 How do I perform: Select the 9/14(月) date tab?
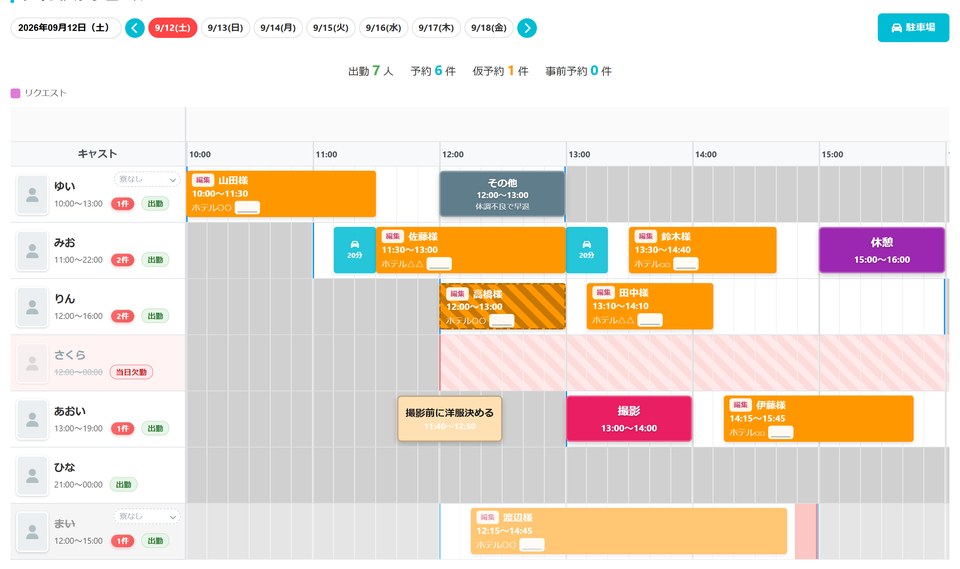278,28
